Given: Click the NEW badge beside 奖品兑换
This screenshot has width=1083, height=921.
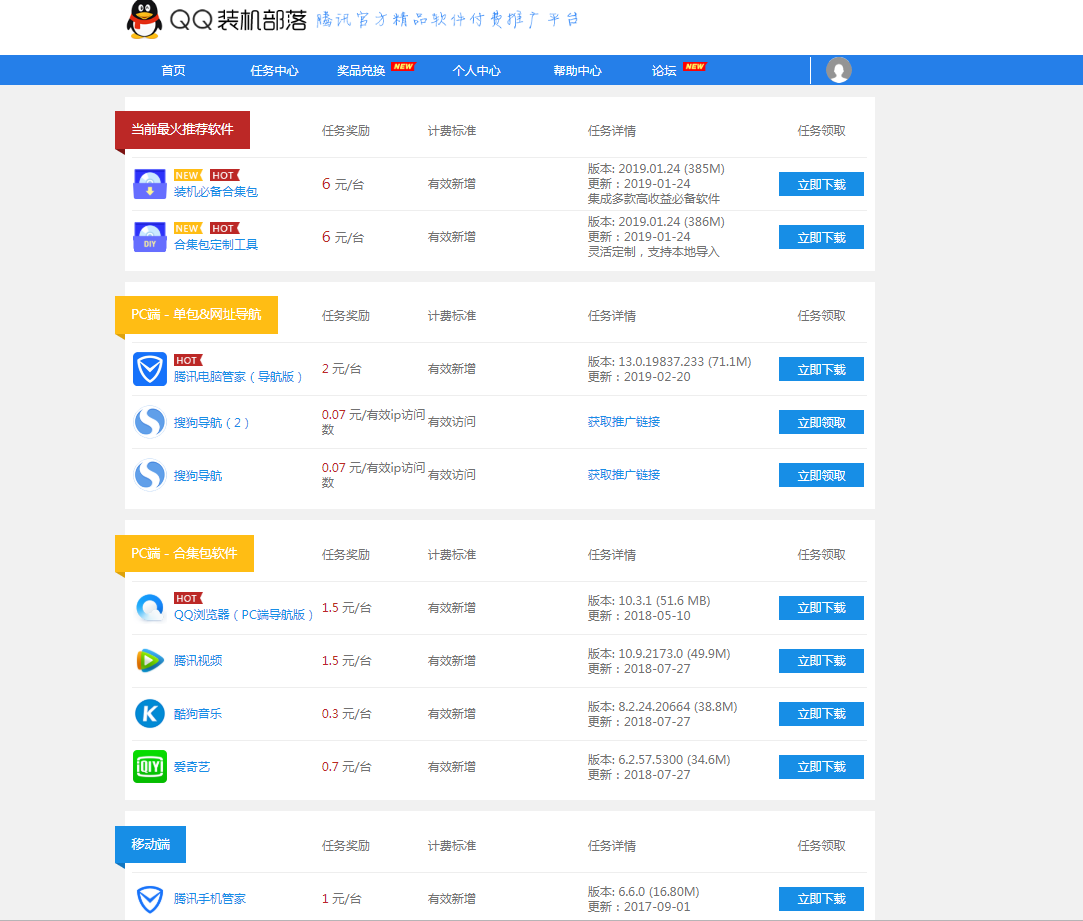Looking at the screenshot, I should click(403, 66).
